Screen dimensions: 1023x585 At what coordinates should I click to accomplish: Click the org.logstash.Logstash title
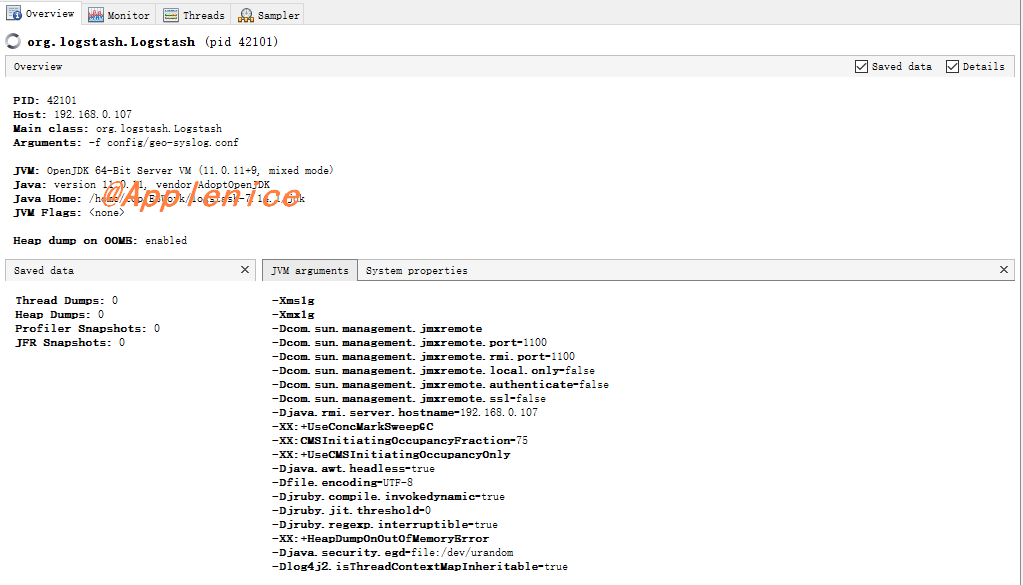111,42
